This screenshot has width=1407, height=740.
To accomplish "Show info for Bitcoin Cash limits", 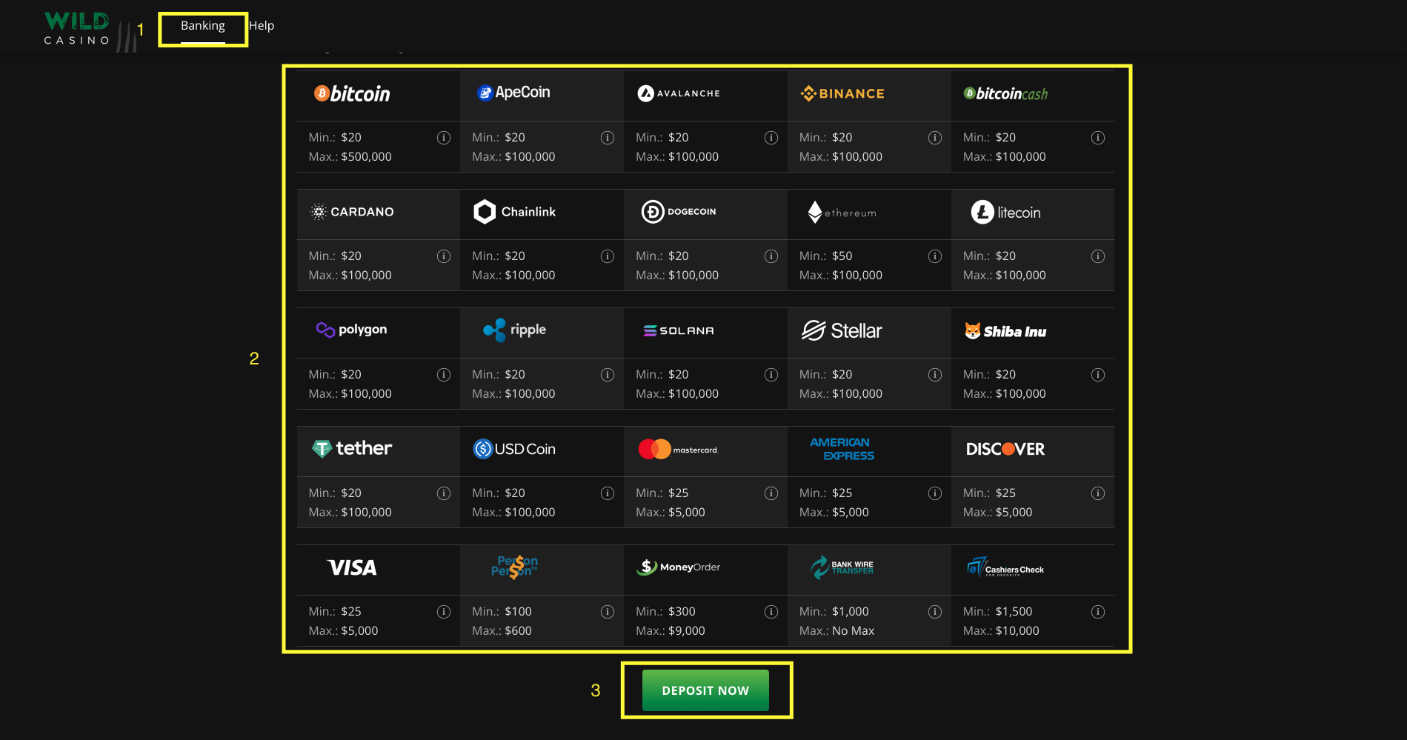I will point(1098,138).
